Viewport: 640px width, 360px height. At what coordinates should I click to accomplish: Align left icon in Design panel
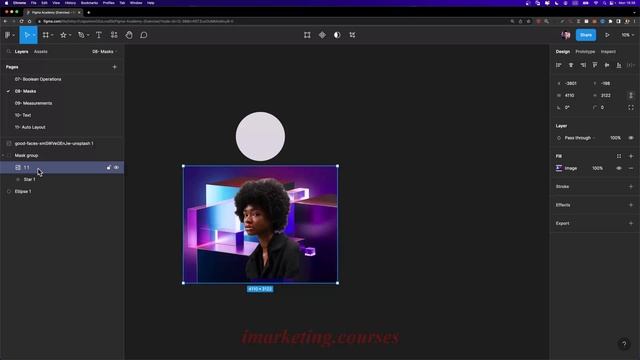[x=559, y=65]
